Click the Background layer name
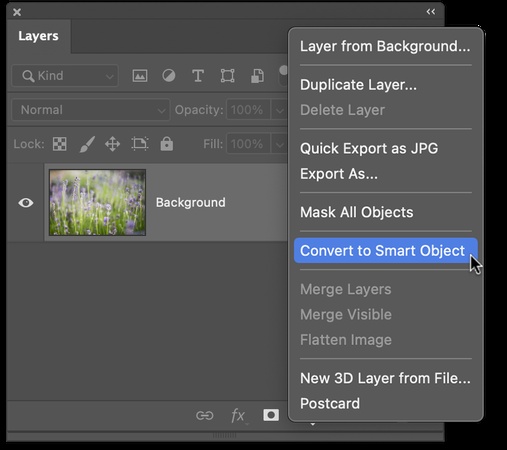The height and width of the screenshot is (450, 507). (191, 202)
